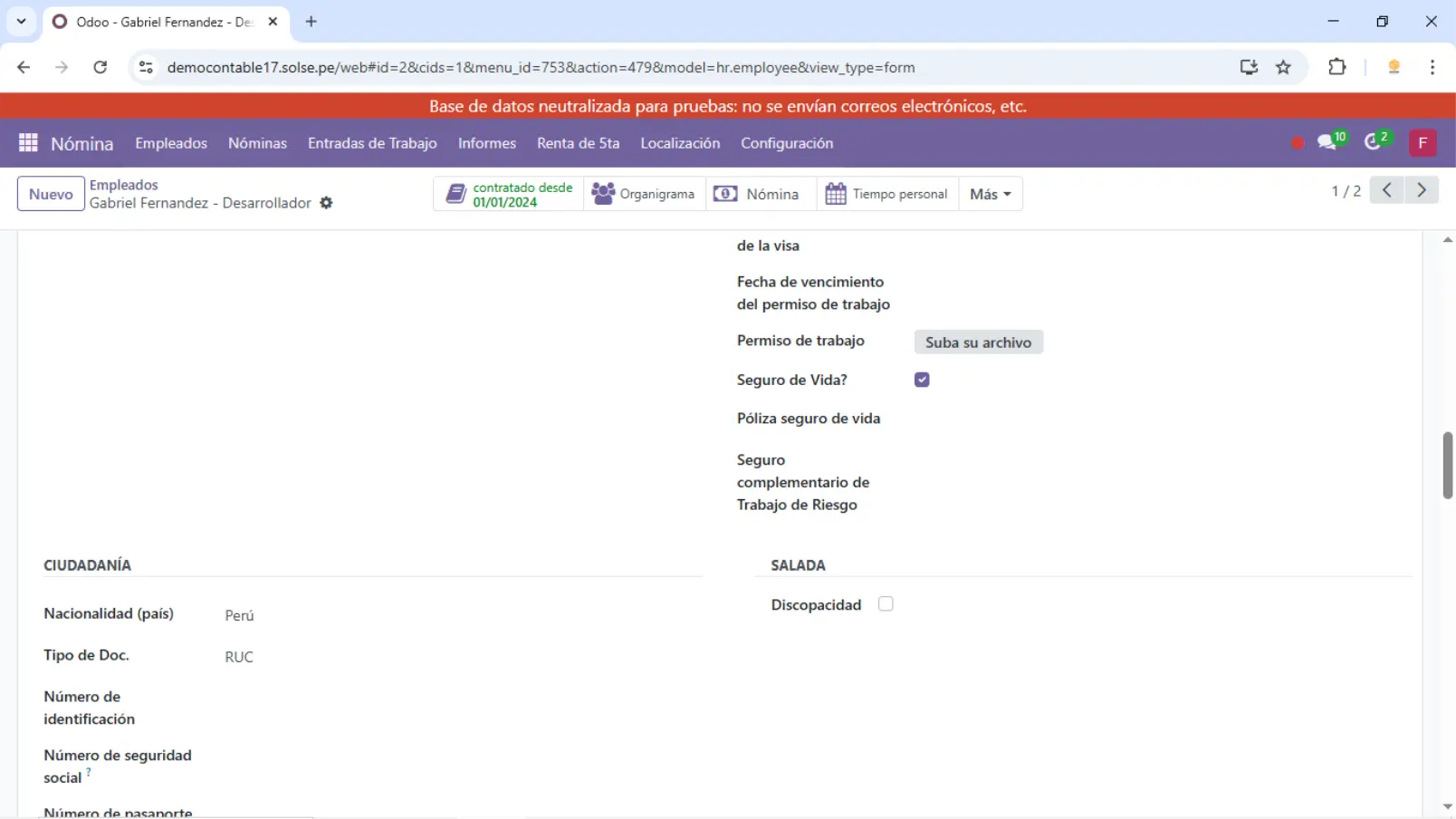Go to next employee record arrow
1456x819 pixels.
[1422, 190]
